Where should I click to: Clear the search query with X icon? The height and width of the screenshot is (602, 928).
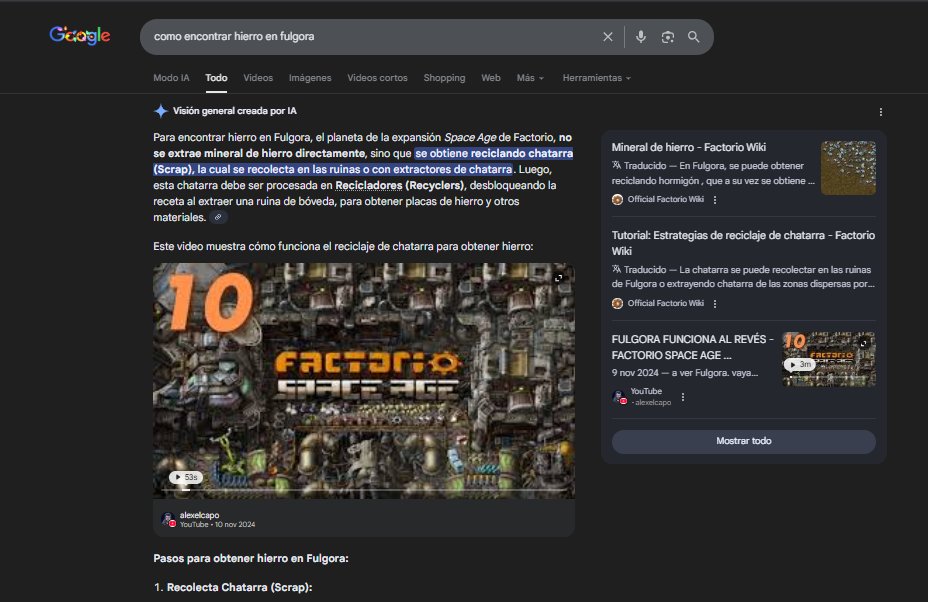click(607, 37)
